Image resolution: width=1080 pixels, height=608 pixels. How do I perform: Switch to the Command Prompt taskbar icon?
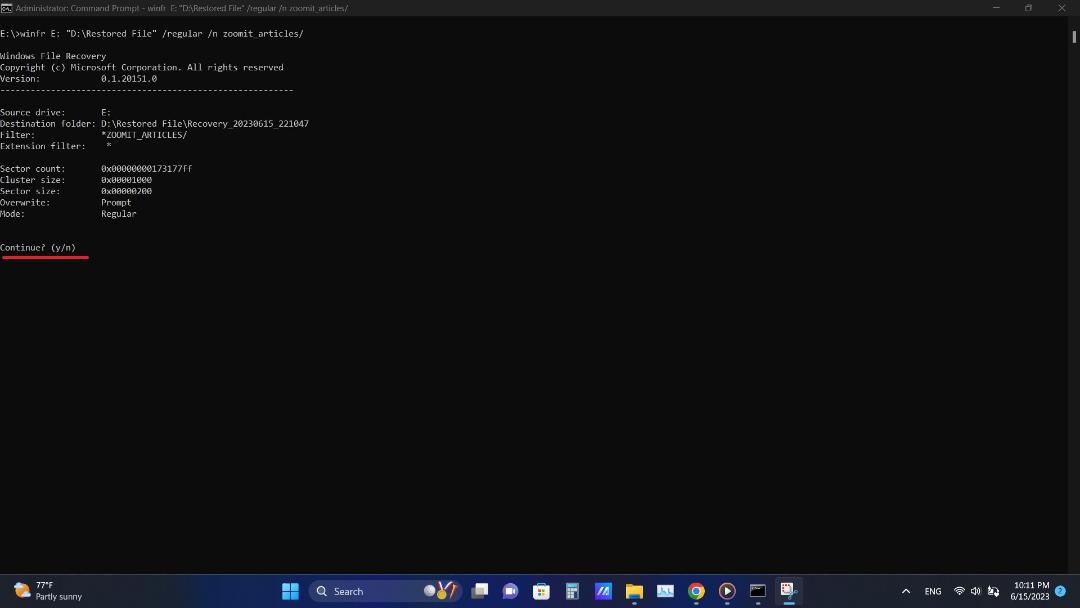(758, 591)
